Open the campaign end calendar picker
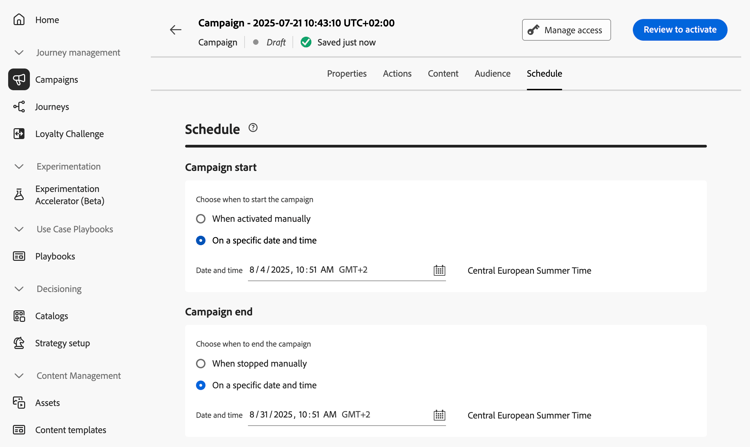This screenshot has height=447, width=750. [439, 415]
